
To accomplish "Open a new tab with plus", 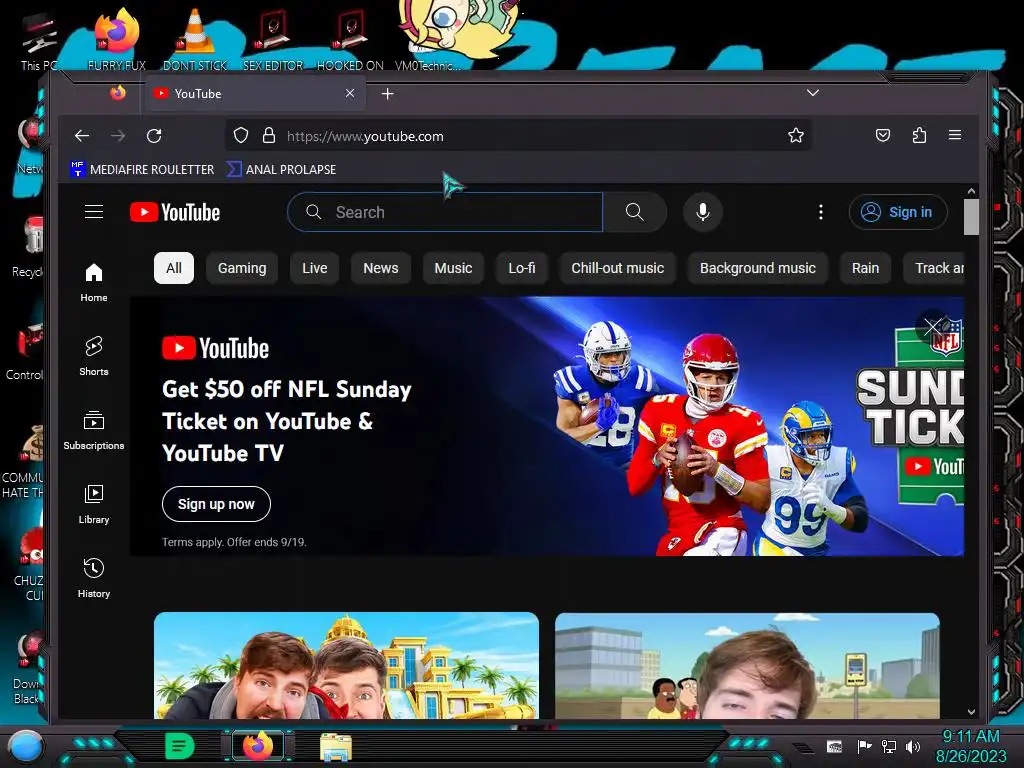I will (387, 94).
